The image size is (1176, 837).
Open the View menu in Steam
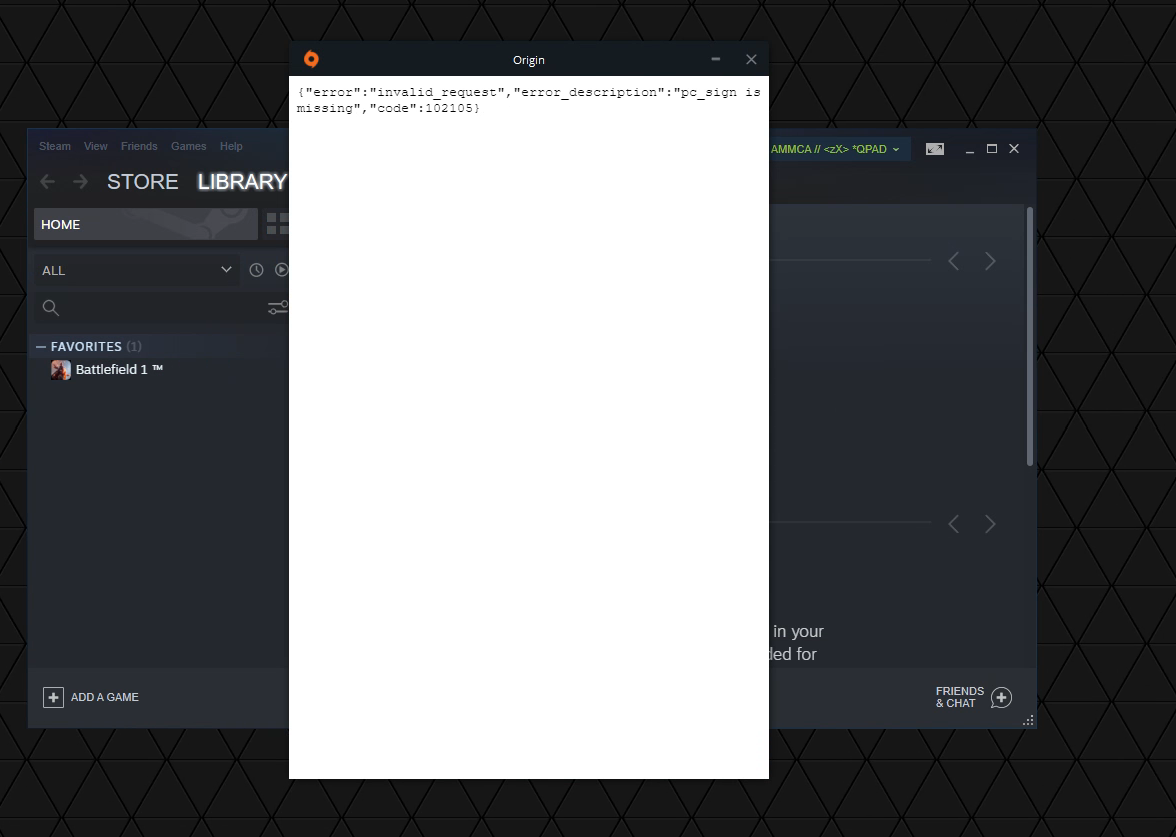(95, 146)
